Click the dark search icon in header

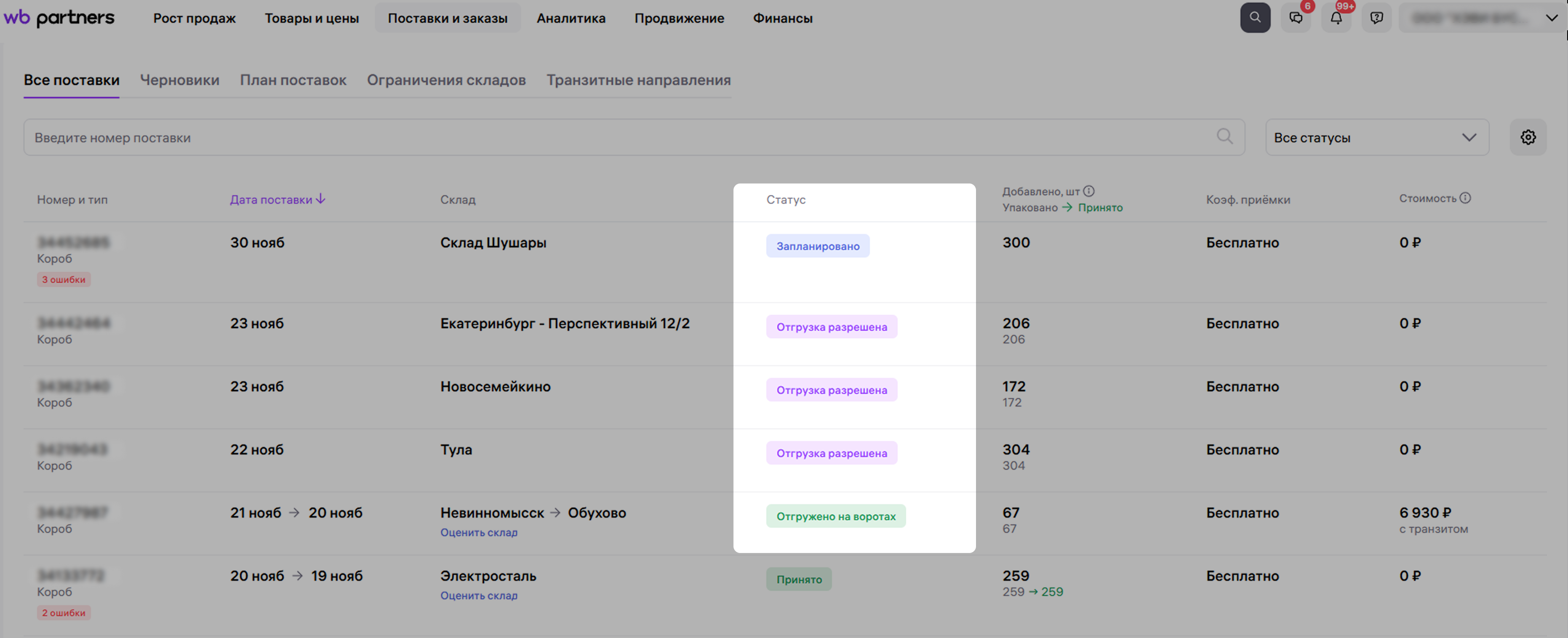[1254, 18]
